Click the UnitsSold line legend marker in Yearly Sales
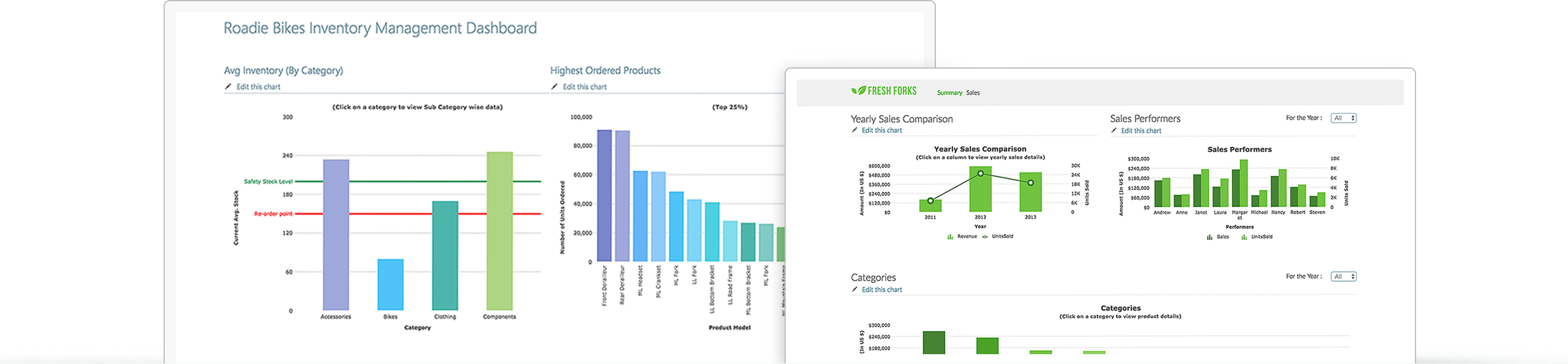Image resolution: width=1568 pixels, height=364 pixels. click(x=985, y=237)
